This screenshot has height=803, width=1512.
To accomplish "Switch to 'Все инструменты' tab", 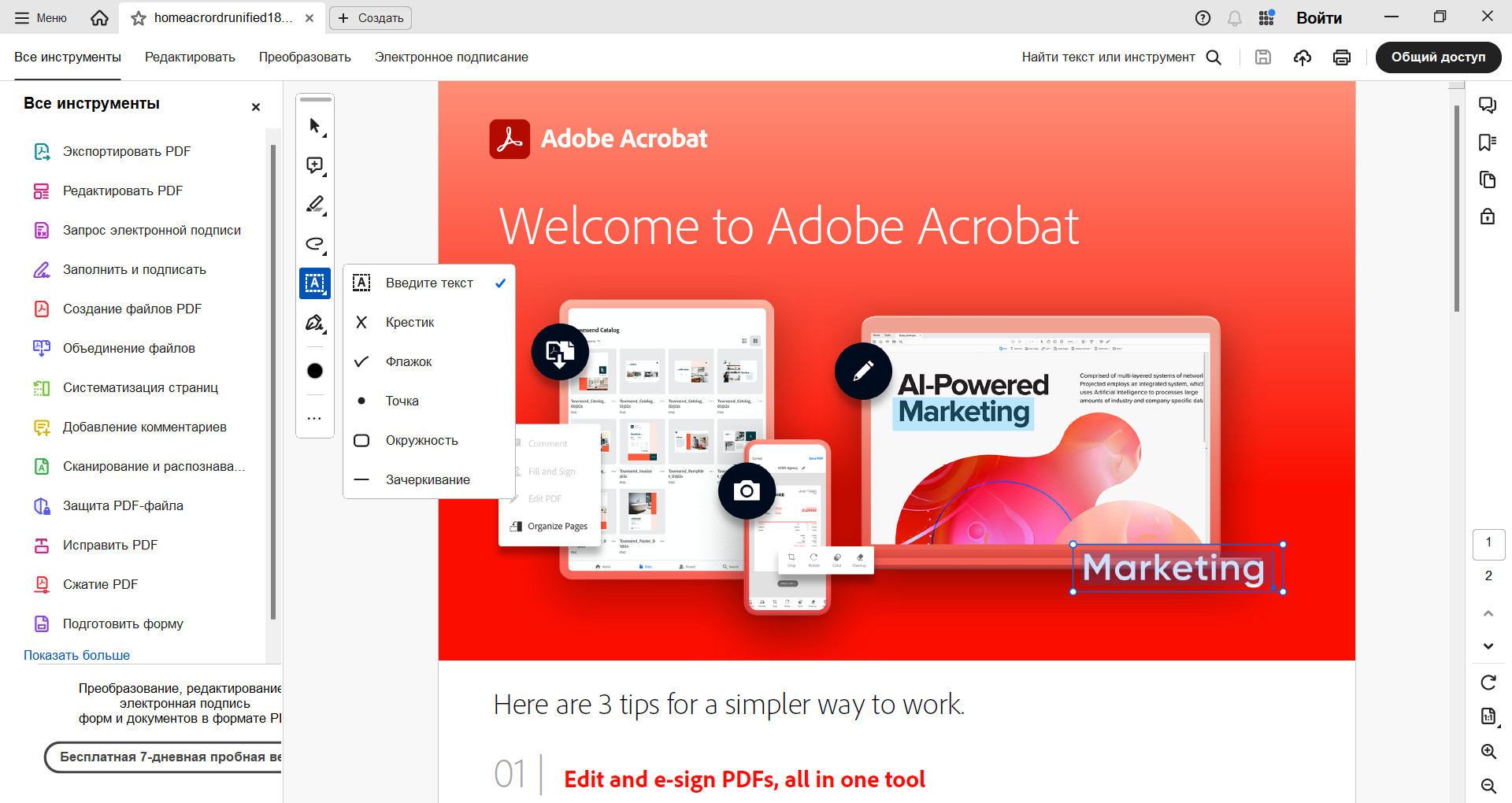I will pos(68,57).
